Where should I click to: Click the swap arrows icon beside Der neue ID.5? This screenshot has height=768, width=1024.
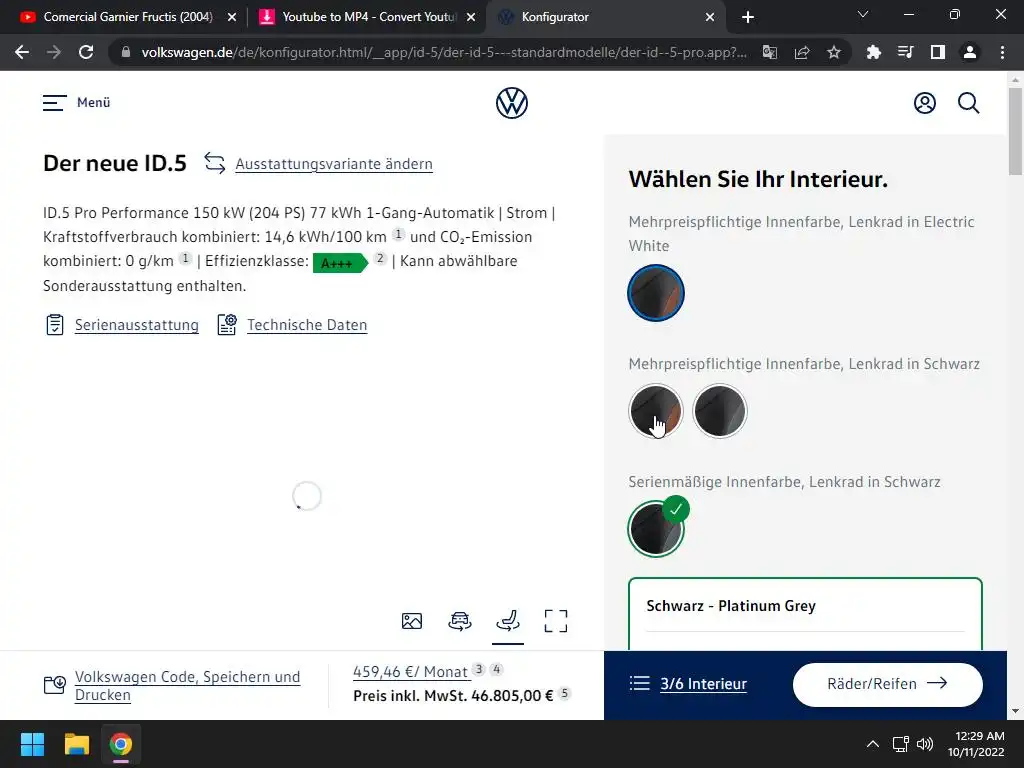pyautogui.click(x=214, y=163)
